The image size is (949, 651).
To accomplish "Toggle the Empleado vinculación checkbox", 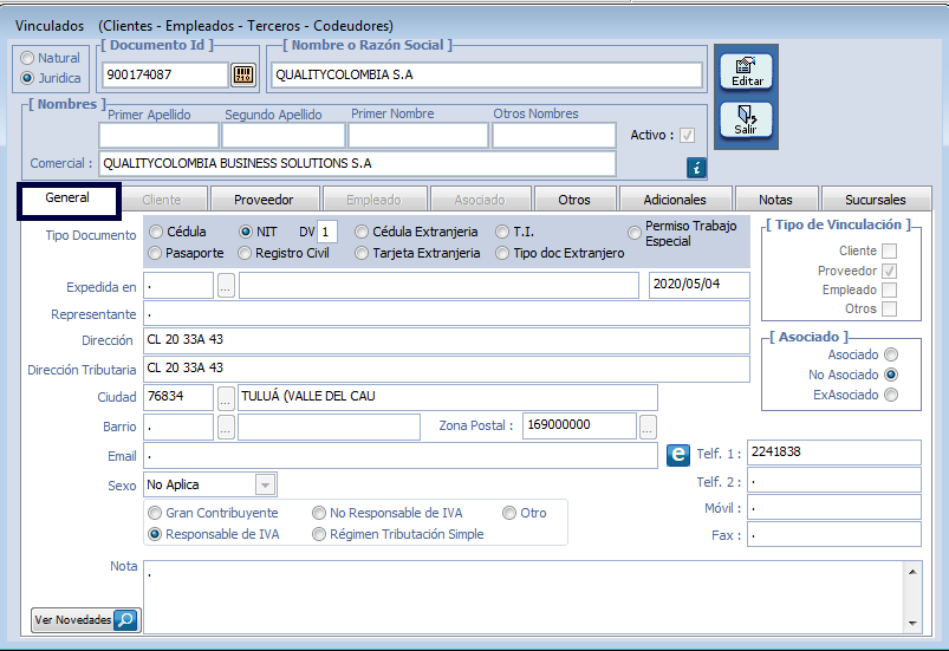I will pyautogui.click(x=889, y=290).
